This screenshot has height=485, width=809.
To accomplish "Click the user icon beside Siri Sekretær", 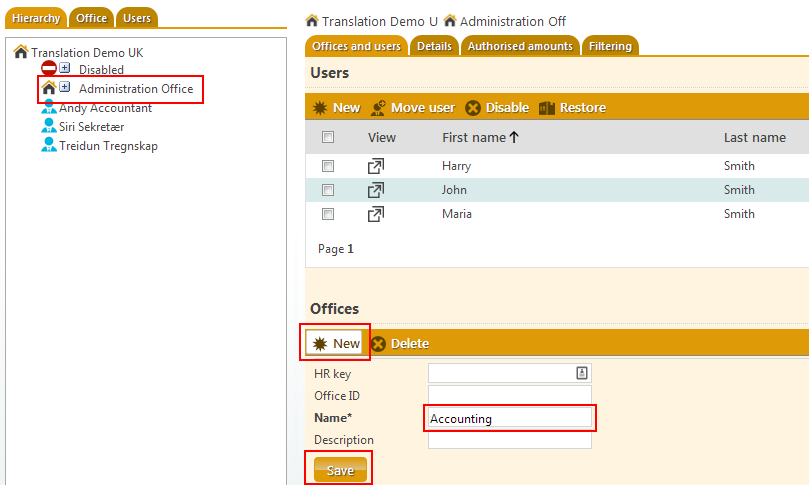I will pos(48,125).
